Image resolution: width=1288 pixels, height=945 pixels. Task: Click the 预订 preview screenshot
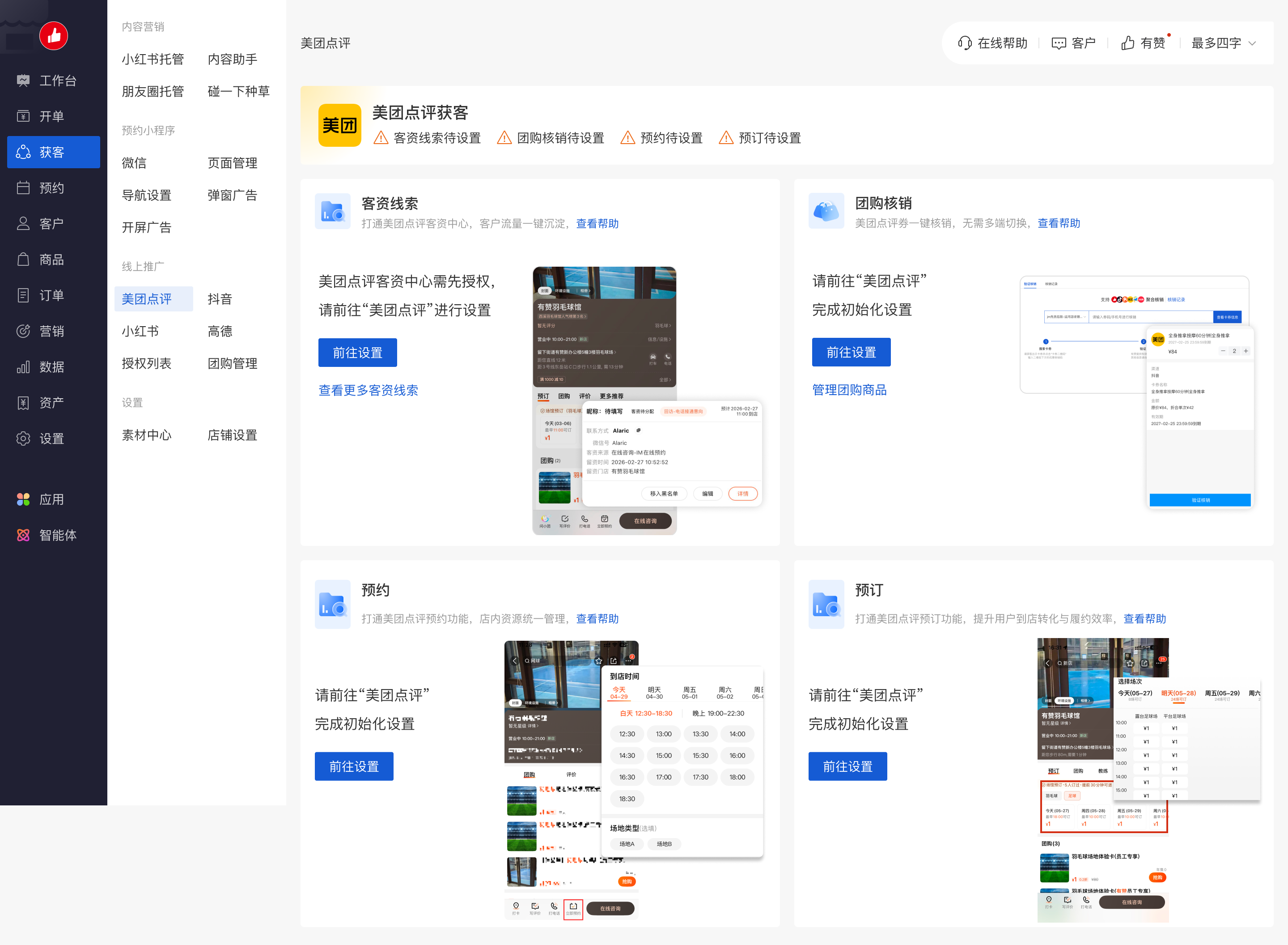1149,780
